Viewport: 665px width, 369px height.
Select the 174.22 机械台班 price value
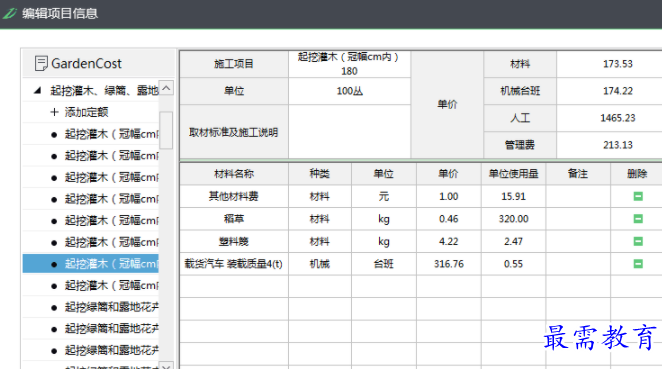618,91
